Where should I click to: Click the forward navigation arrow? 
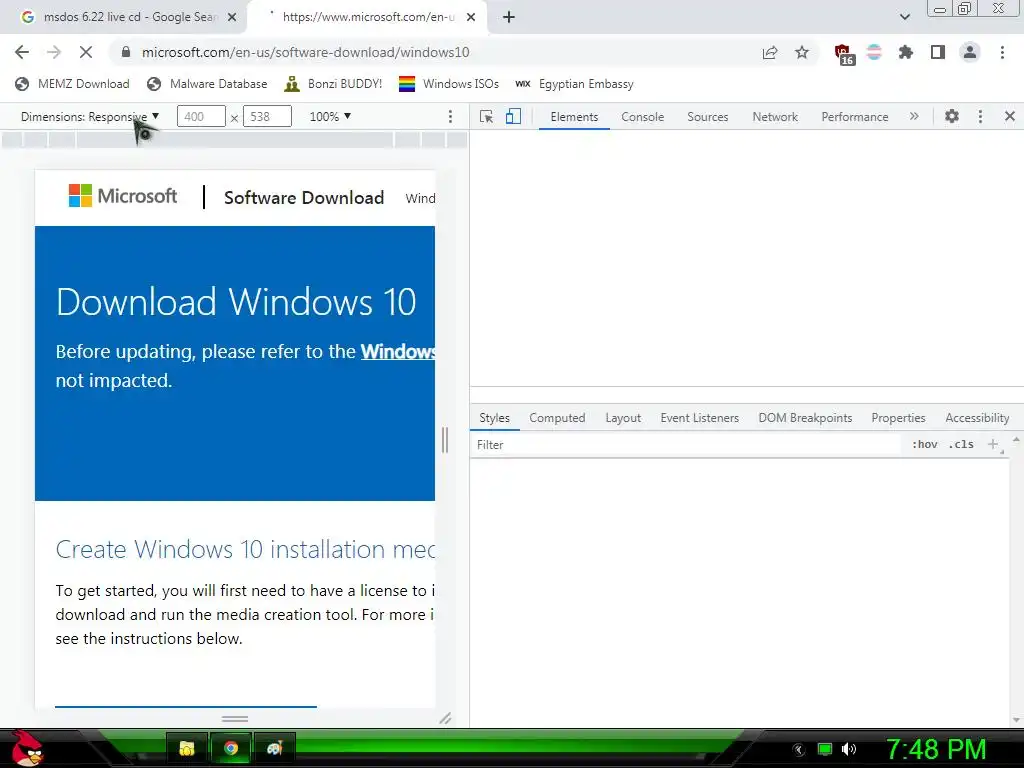pyautogui.click(x=54, y=52)
